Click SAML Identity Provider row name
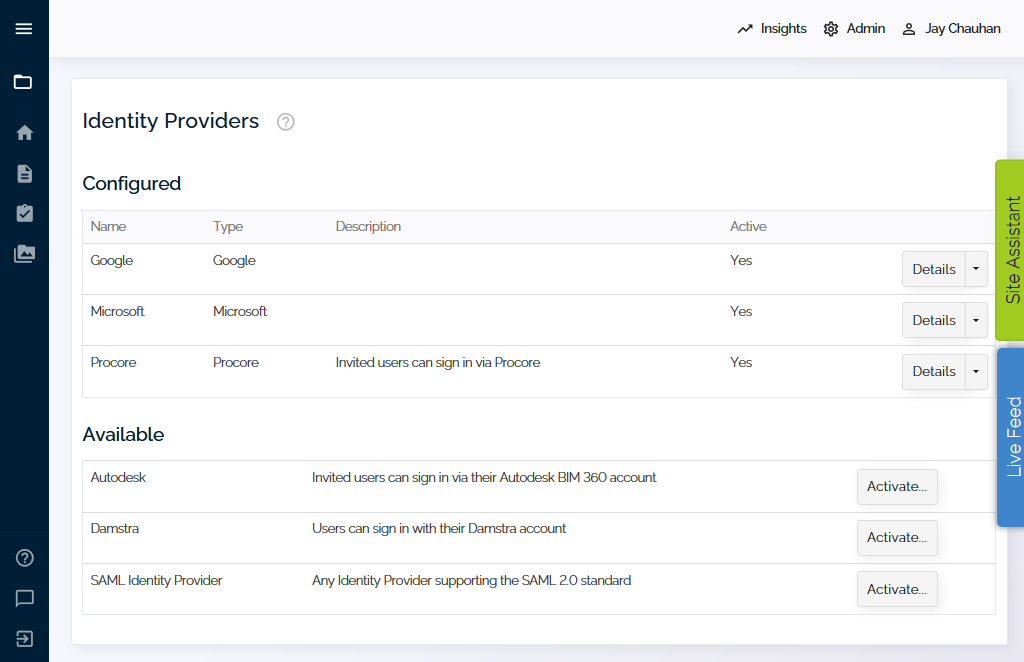The height and width of the screenshot is (662, 1024). click(x=156, y=580)
